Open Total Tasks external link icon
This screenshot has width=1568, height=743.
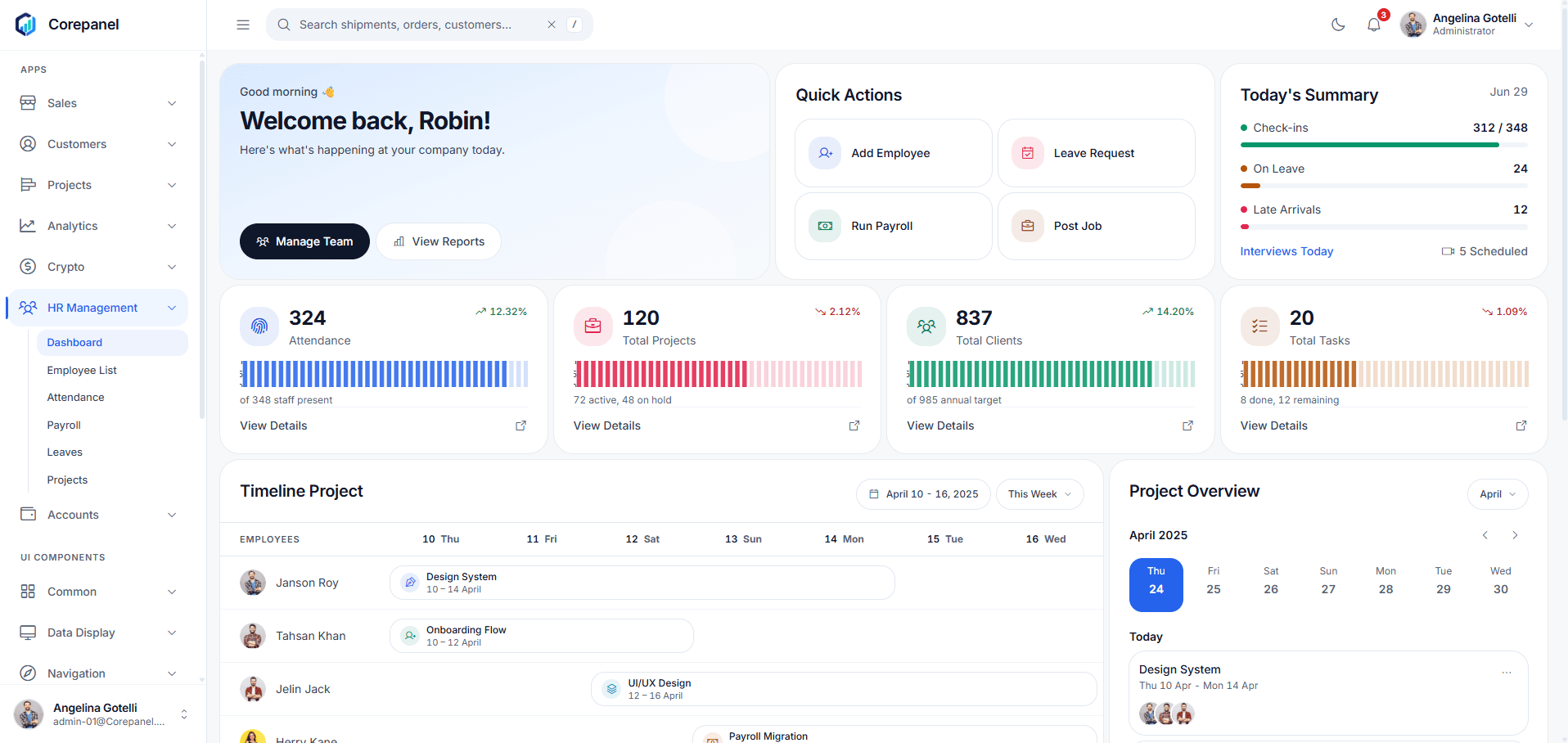[x=1521, y=426]
